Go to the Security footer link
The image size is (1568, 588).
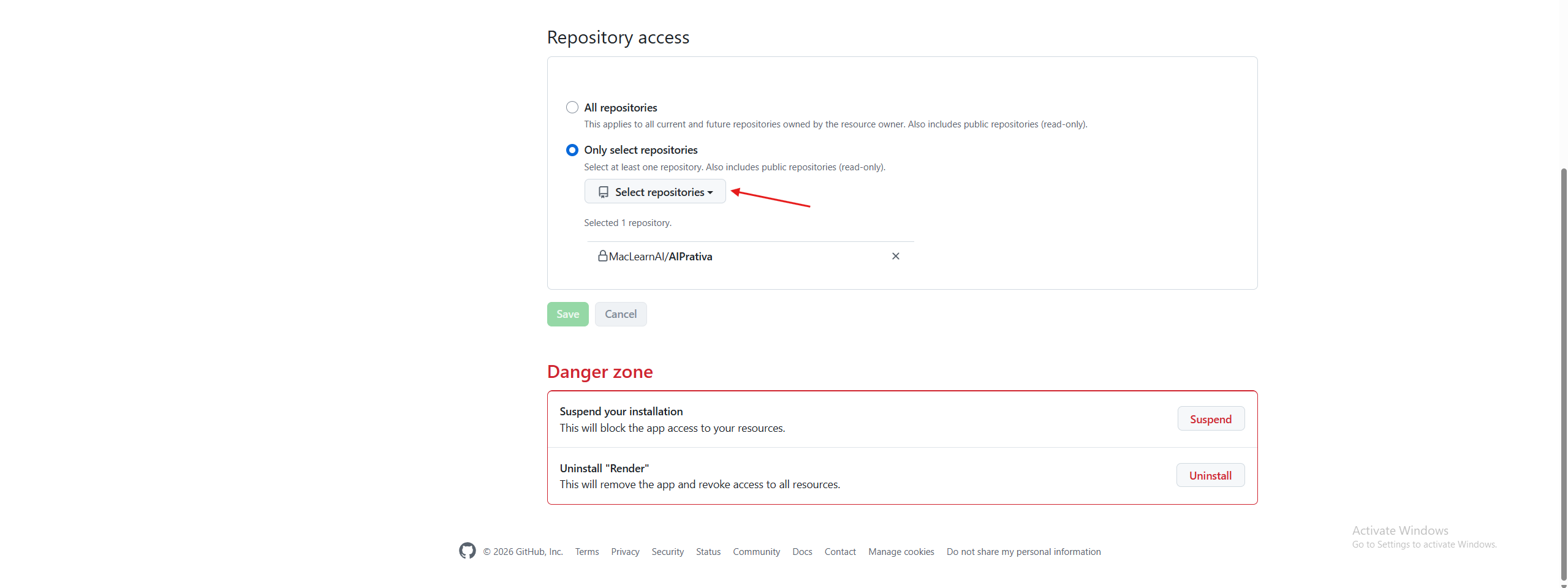(x=667, y=552)
